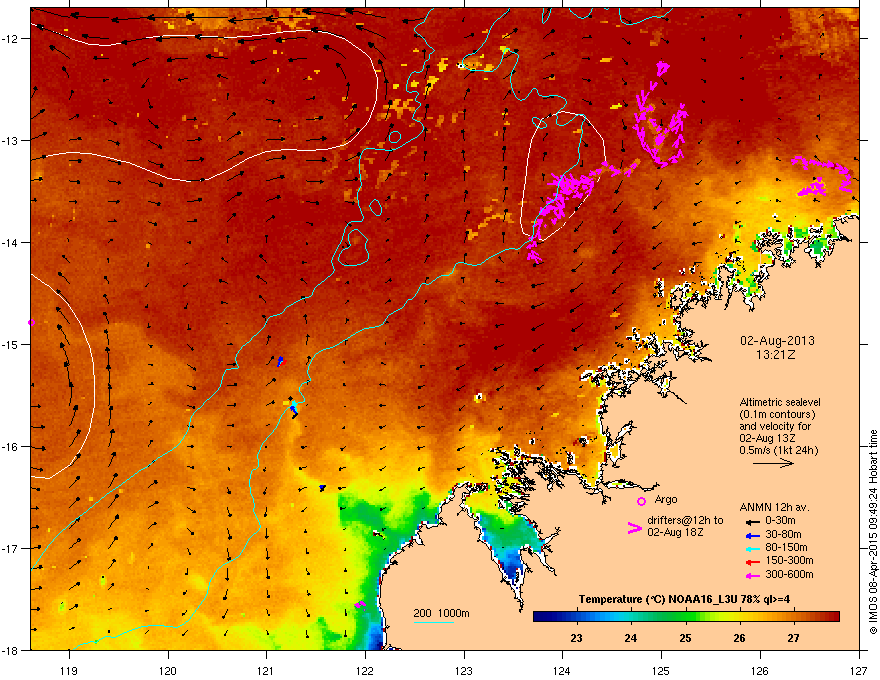Click the '200 1000m' legend label
Image resolution: width=880 pixels, height=680 pixels.
[441, 613]
